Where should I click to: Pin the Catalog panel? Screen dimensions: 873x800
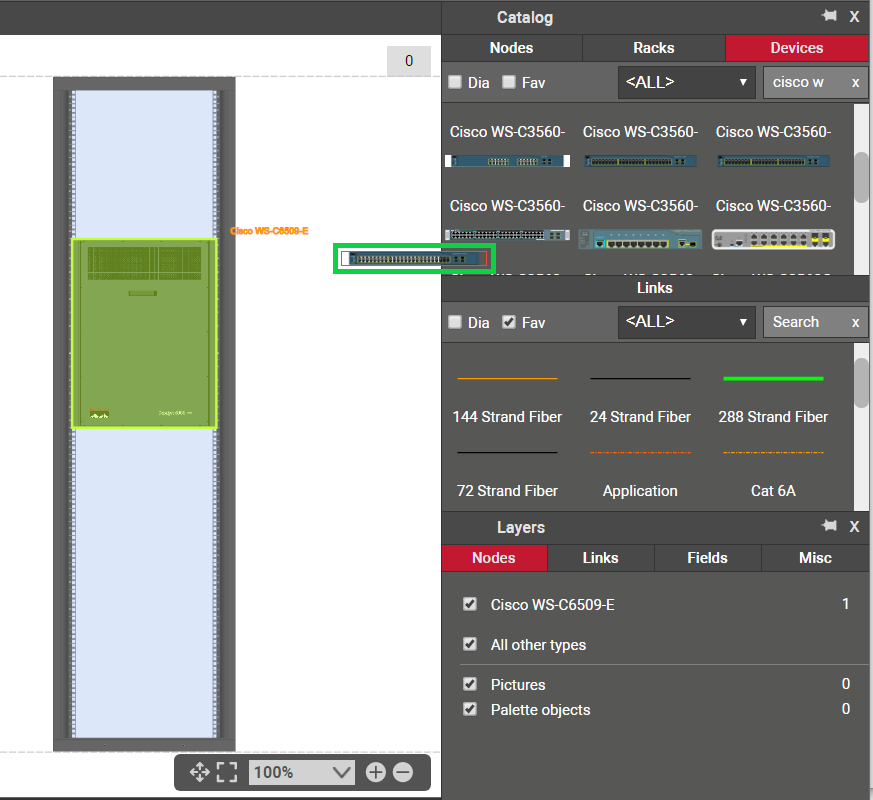tap(830, 16)
